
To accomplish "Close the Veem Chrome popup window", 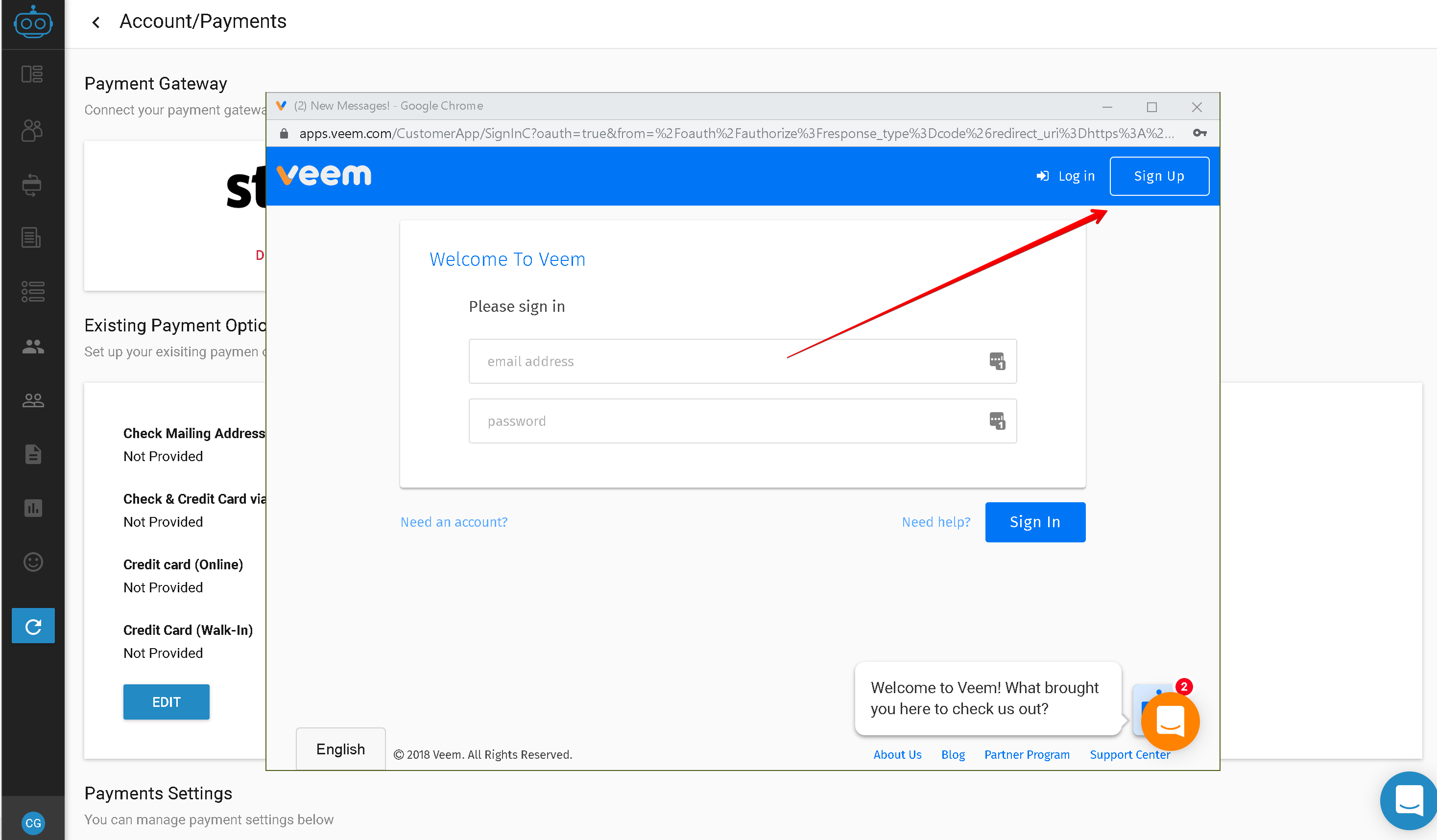I will tap(1197, 107).
